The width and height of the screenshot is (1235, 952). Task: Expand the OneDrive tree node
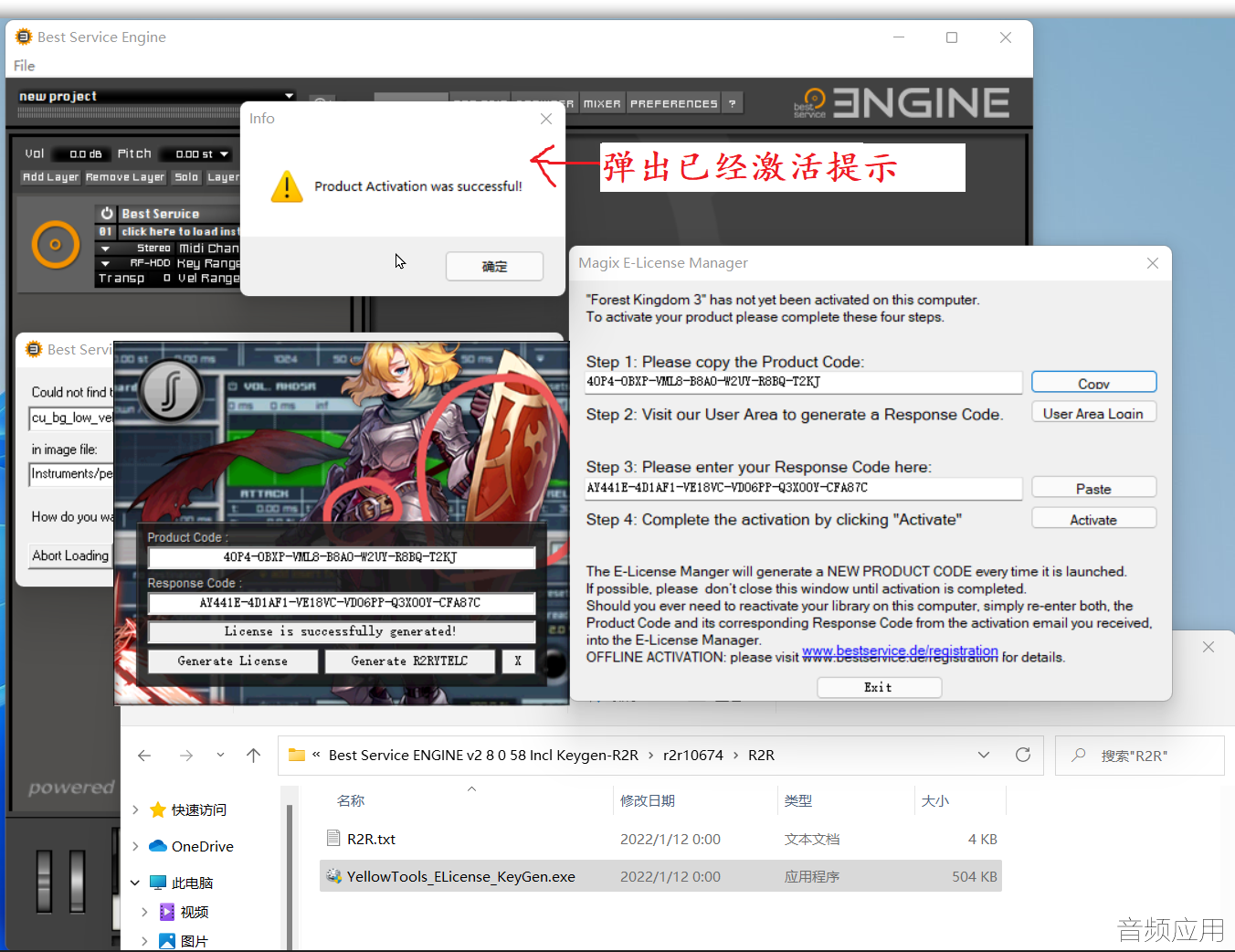[135, 846]
